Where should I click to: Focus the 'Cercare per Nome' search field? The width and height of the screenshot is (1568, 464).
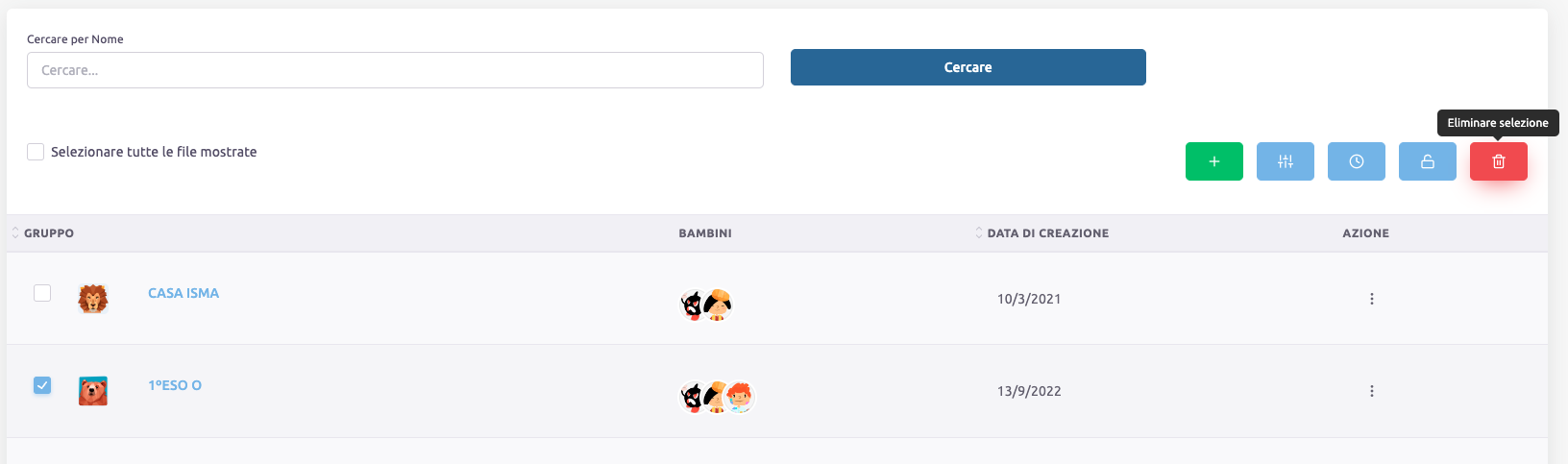(x=395, y=70)
